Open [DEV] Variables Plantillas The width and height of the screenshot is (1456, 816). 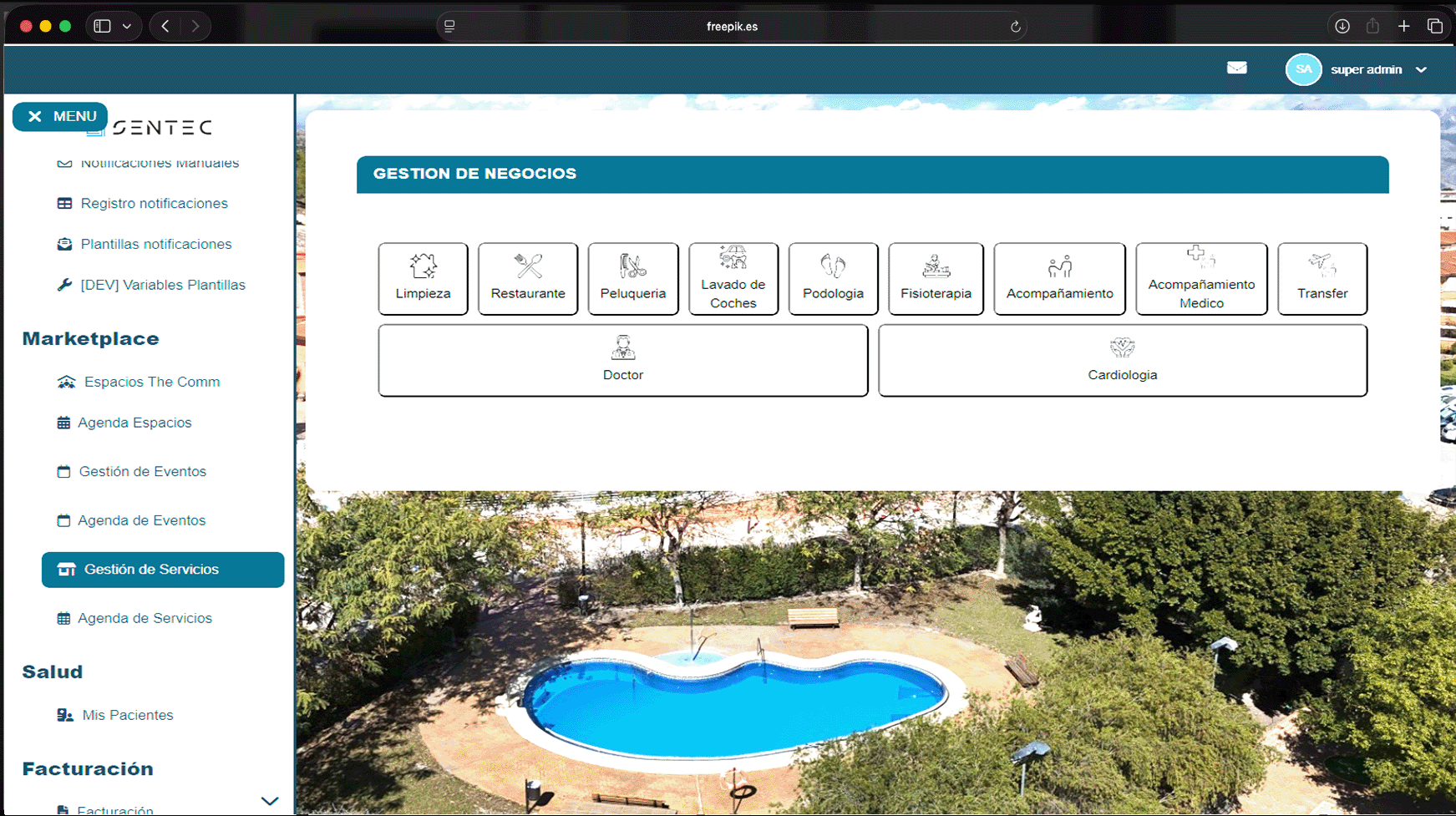pos(163,285)
